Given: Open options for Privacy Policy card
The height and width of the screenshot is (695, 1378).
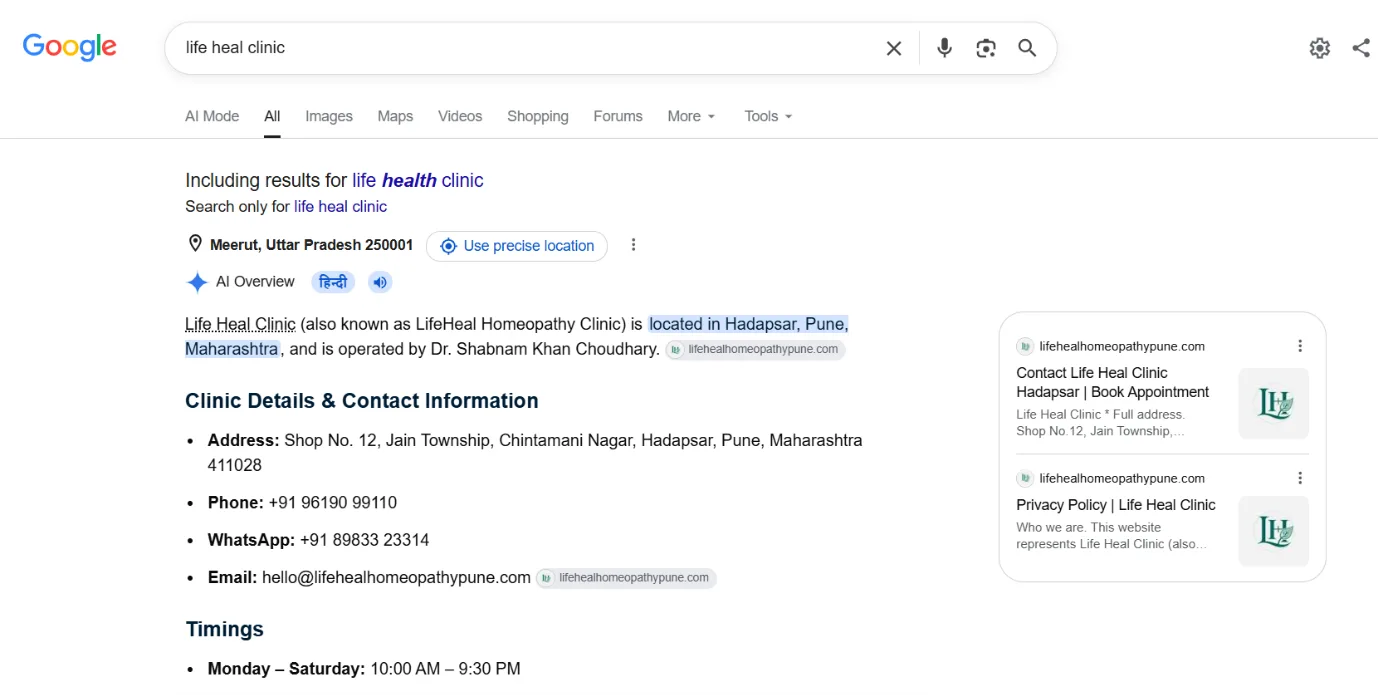Looking at the screenshot, I should point(1300,478).
